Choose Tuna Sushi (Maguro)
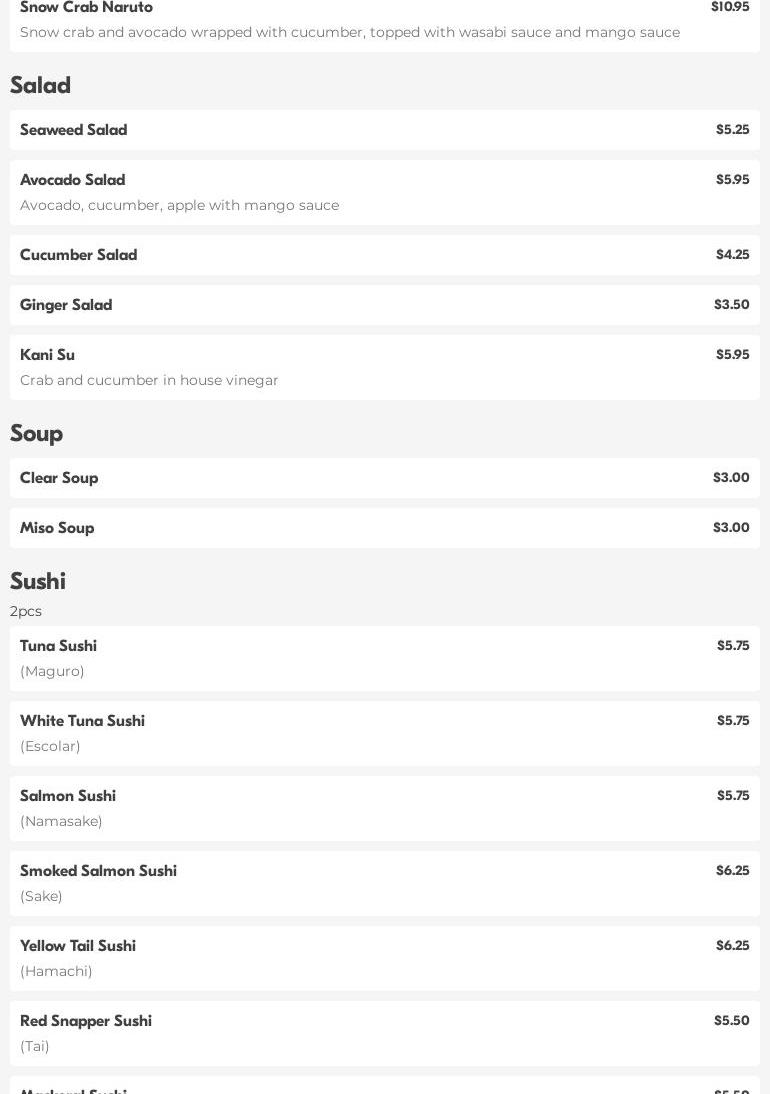Image resolution: width=770 pixels, height=1094 pixels. click(x=58, y=646)
